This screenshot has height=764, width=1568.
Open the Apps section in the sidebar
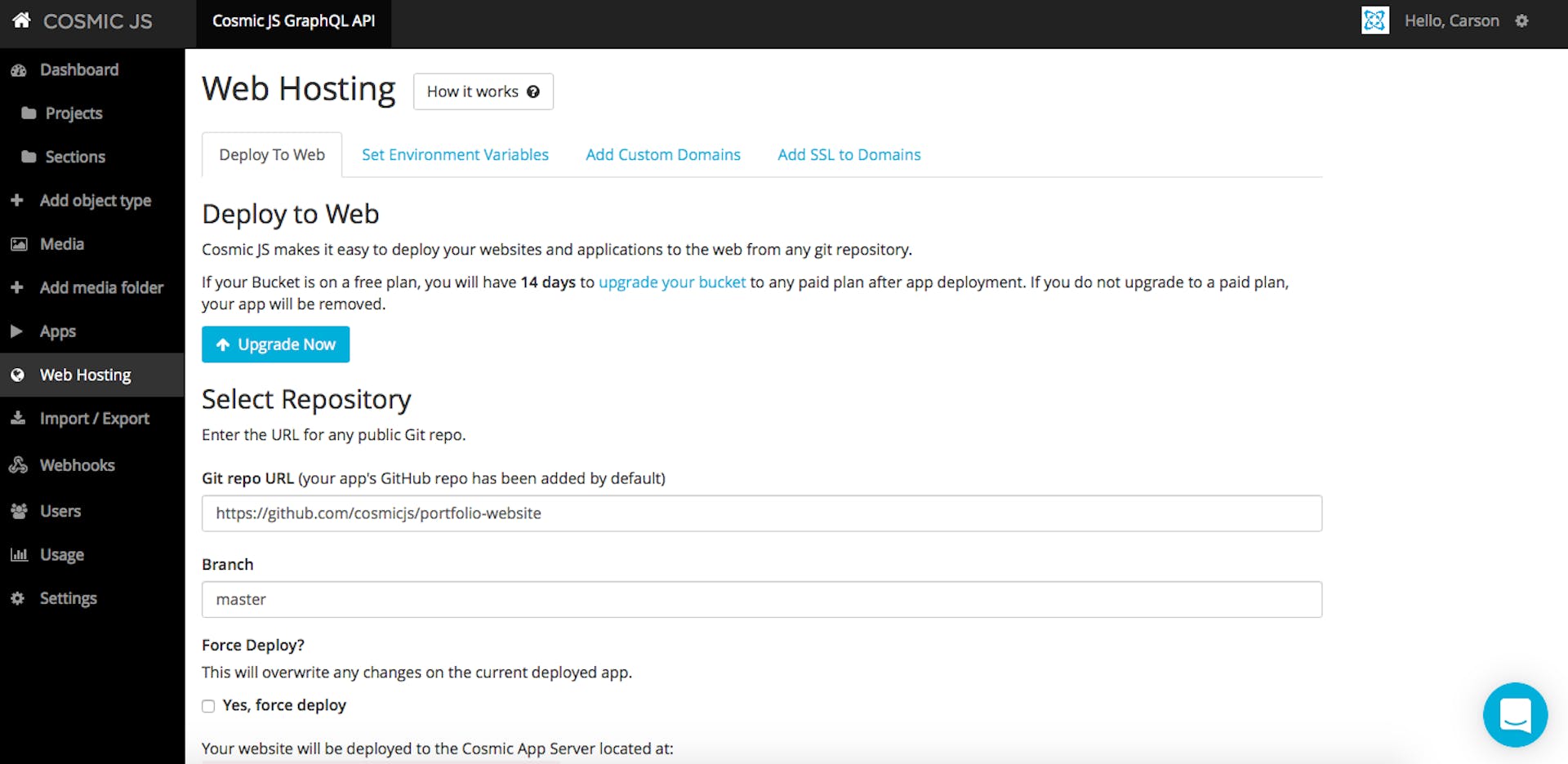pos(56,331)
